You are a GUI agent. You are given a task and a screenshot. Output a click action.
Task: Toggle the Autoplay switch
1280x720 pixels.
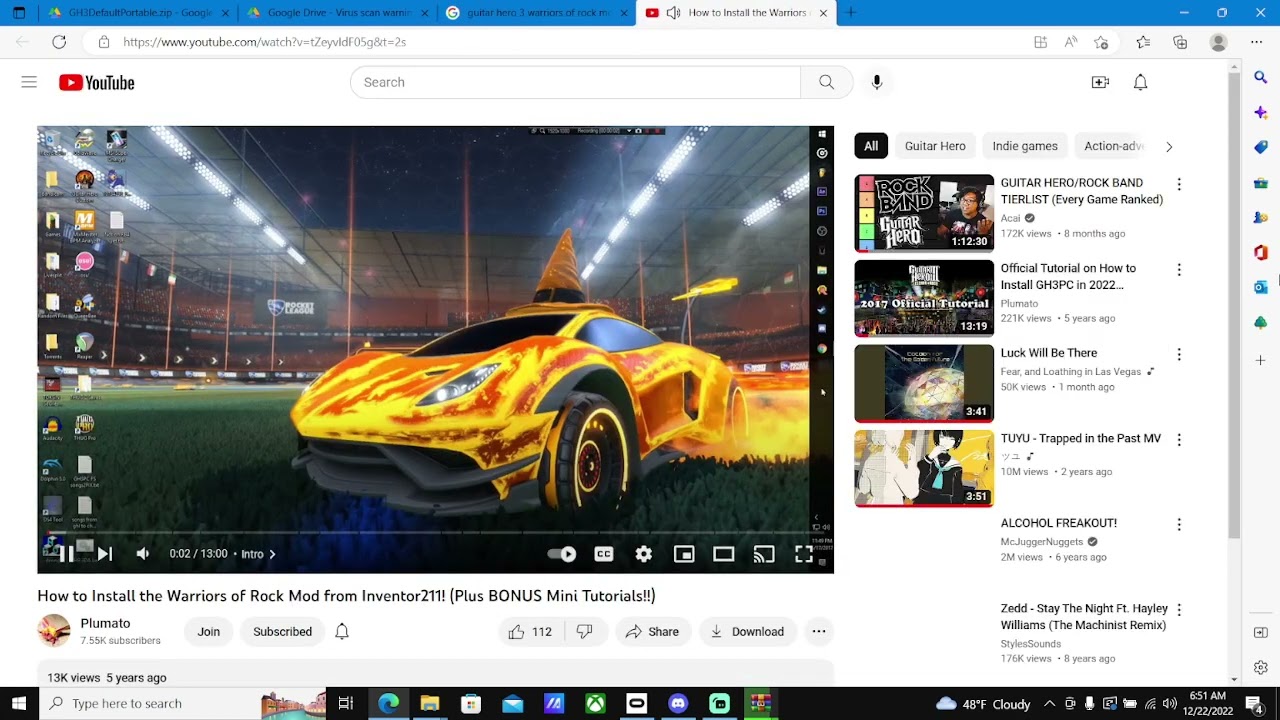tap(562, 554)
